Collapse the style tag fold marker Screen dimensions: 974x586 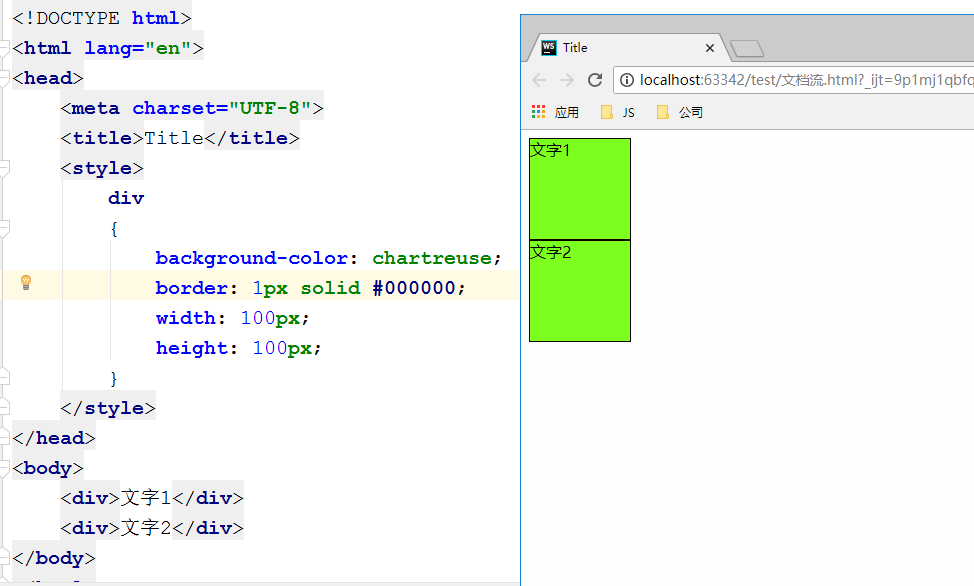4,168
